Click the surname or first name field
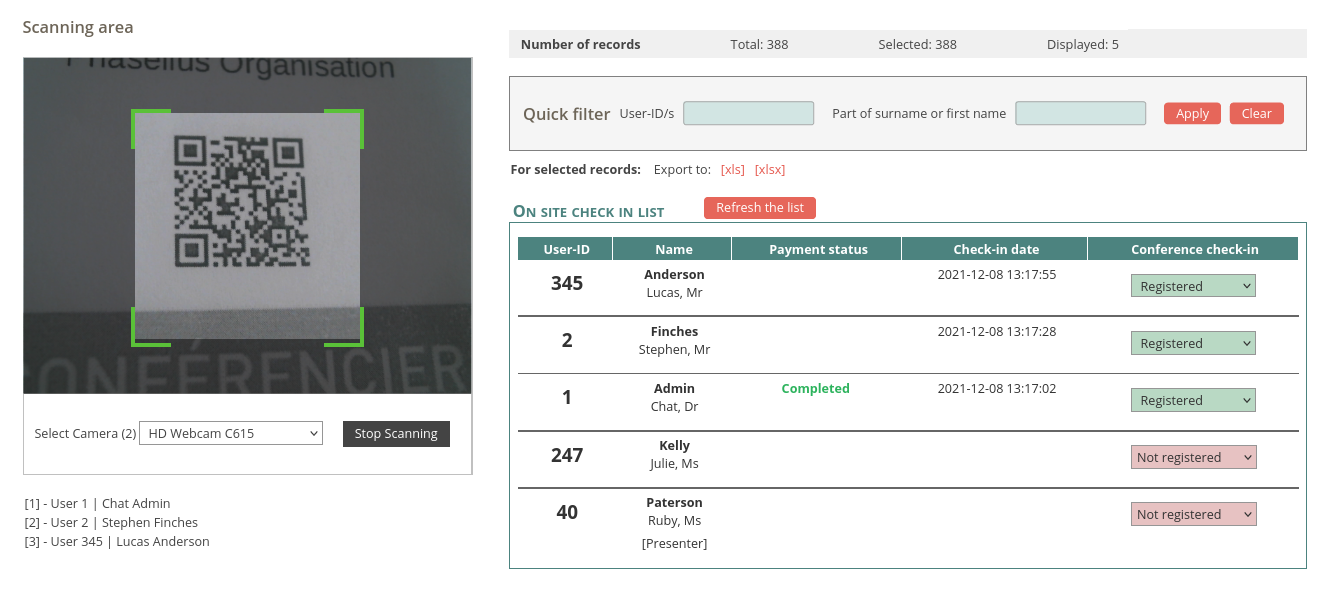Viewport: 1335px width, 592px height. point(1080,113)
